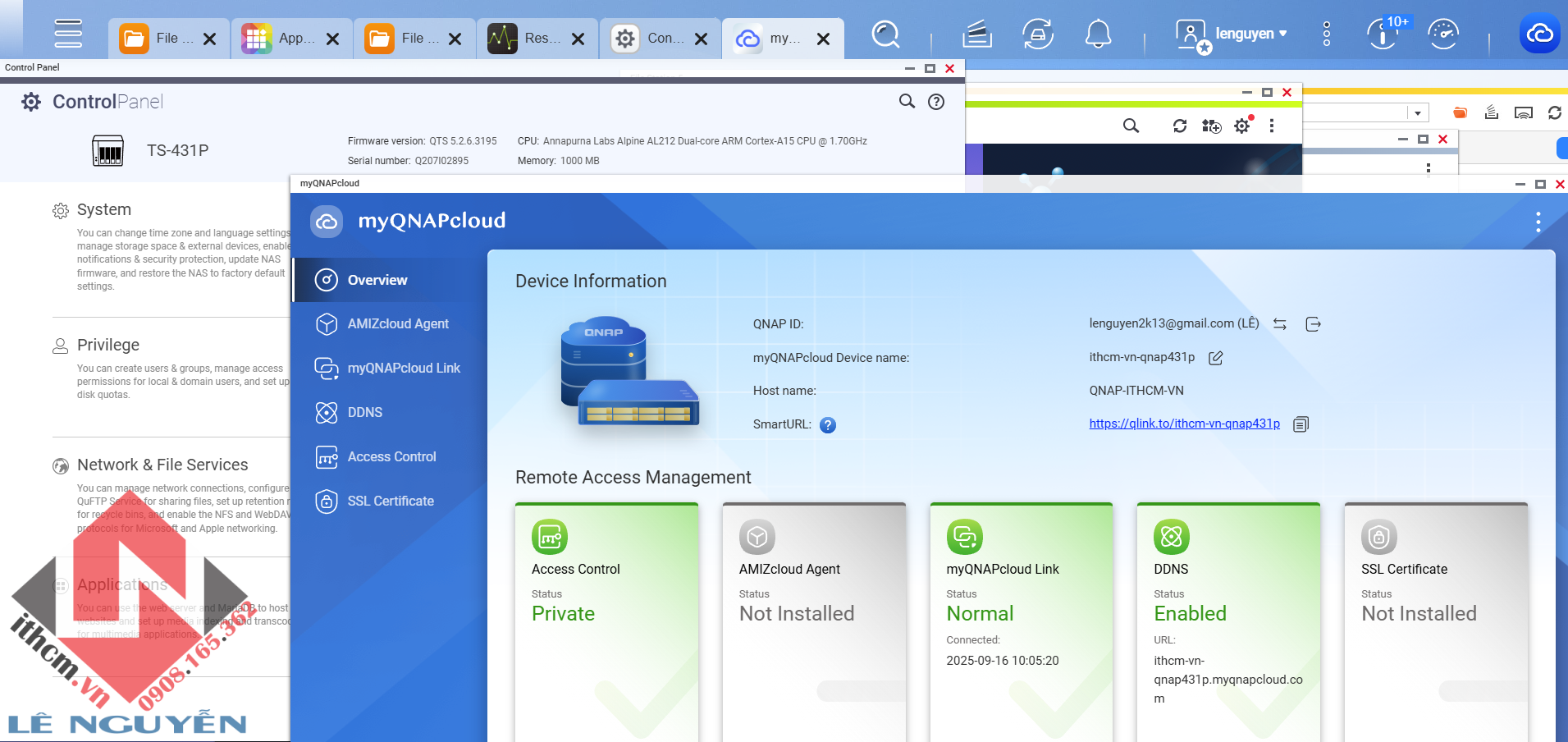Open the myQNAPcloud Link status card
This screenshot has height=742, width=1568.
1022,622
